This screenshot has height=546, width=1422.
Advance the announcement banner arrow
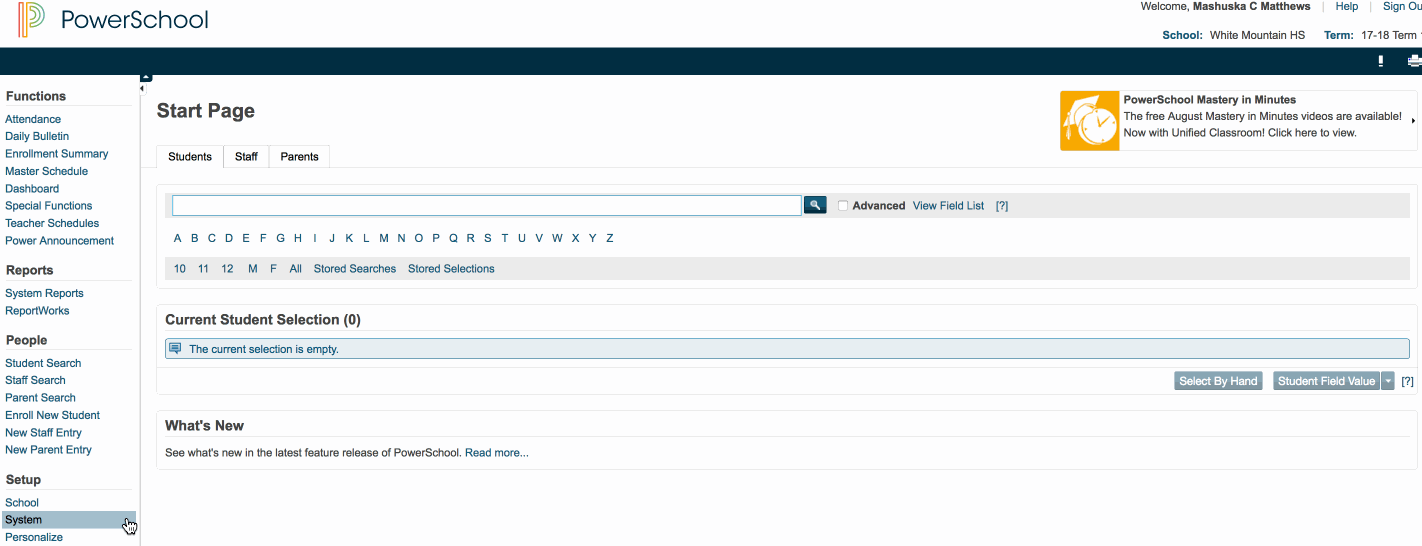[1413, 121]
